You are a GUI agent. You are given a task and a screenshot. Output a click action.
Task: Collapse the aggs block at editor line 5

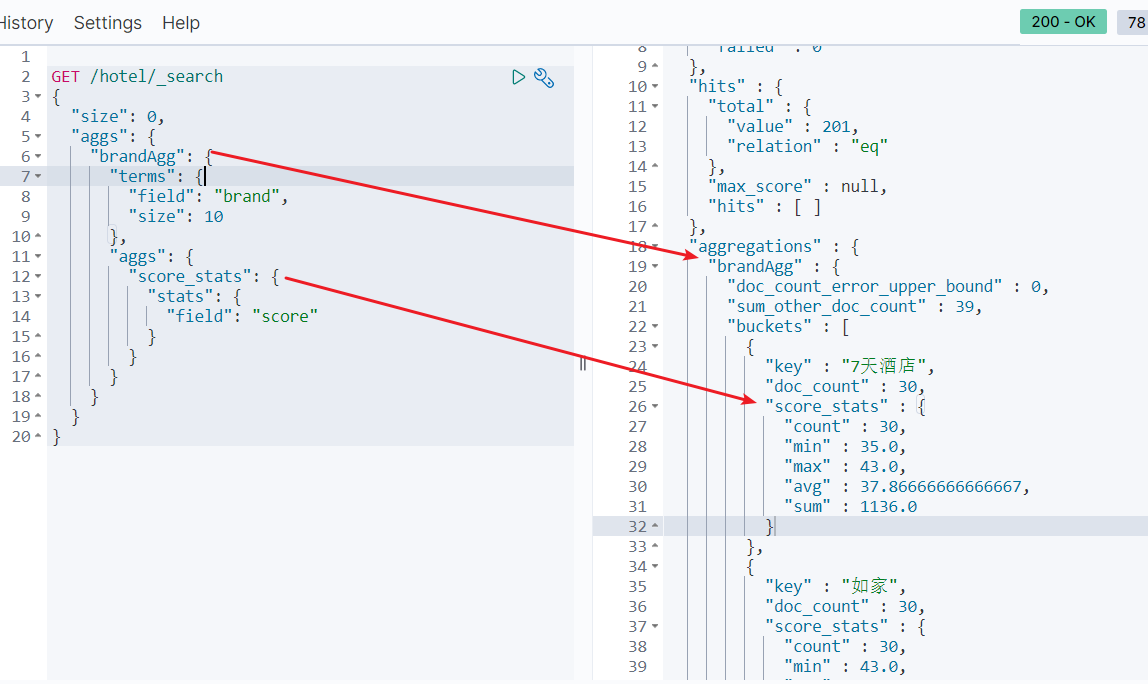(x=38, y=137)
